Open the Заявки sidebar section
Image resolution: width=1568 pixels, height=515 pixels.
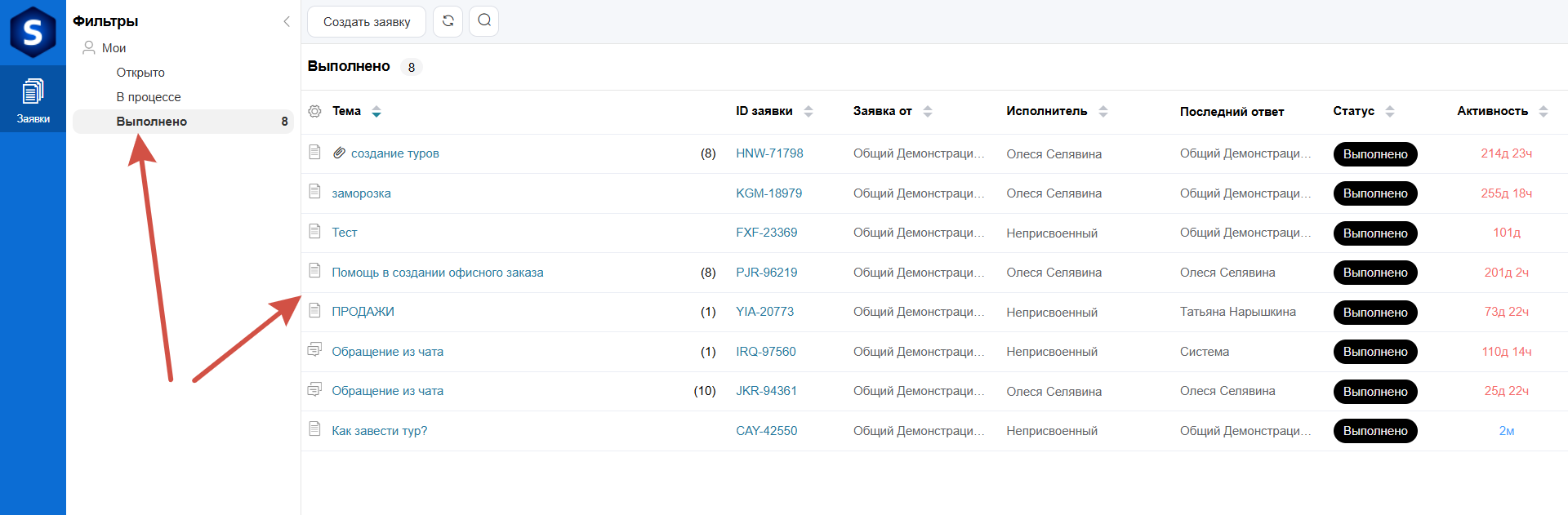[x=33, y=100]
